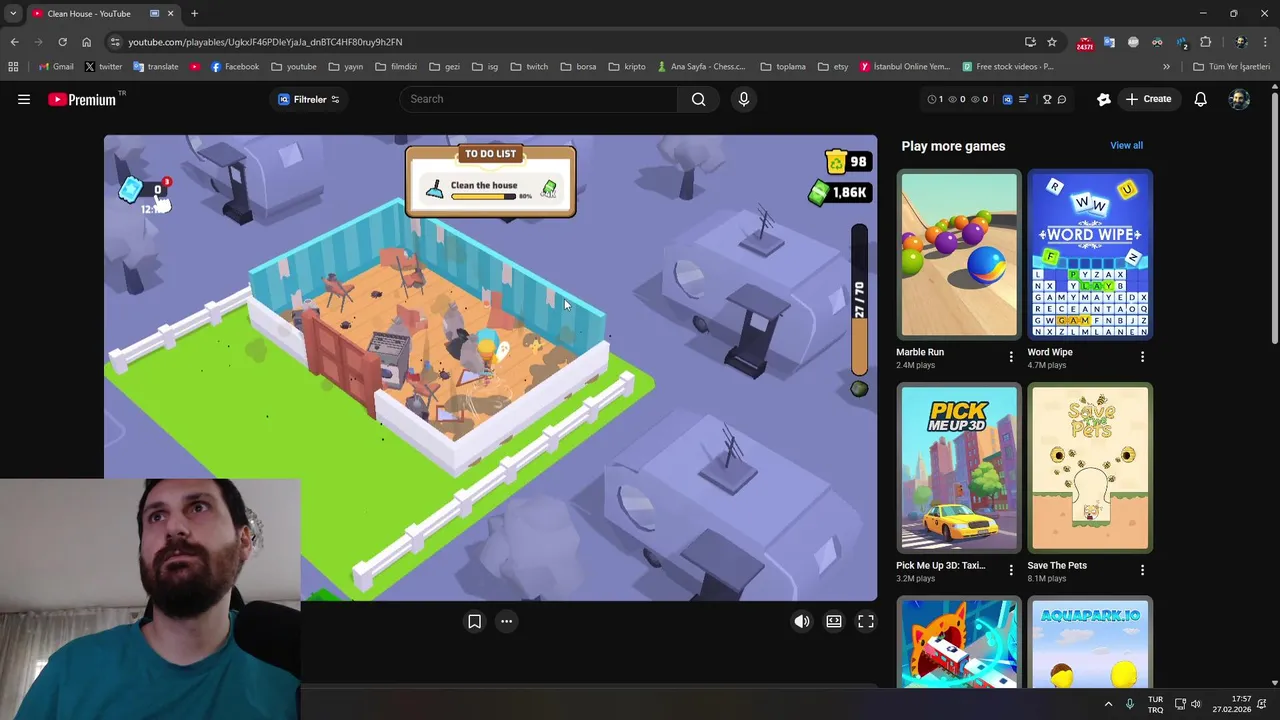This screenshot has height=720, width=1280.
Task: Open the YouTube guide hamburger menu
Action: pyautogui.click(x=24, y=99)
